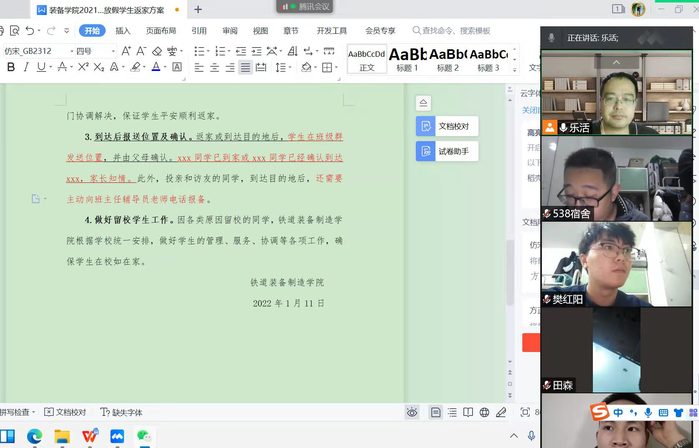The width and height of the screenshot is (699, 448).
Task: Align text right
Action: point(230,67)
